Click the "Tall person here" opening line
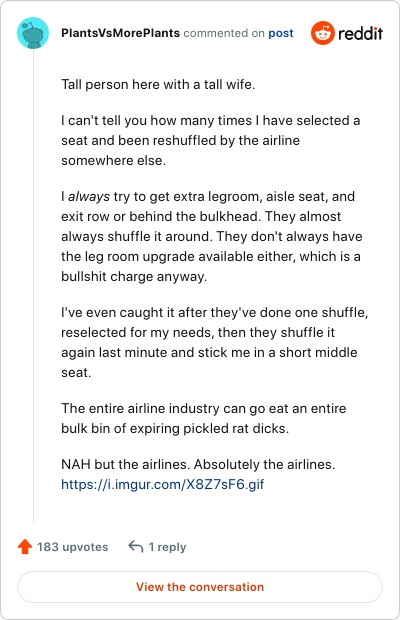This screenshot has height=620, width=400. click(158, 85)
